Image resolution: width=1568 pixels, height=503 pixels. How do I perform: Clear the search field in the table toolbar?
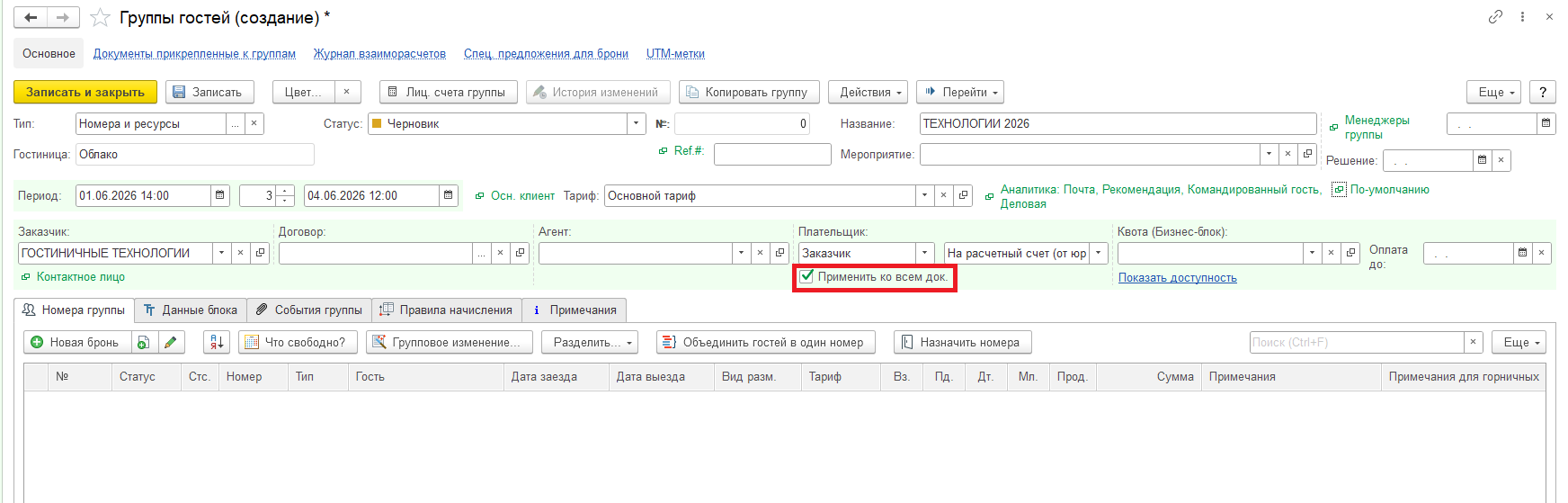coord(1473,342)
